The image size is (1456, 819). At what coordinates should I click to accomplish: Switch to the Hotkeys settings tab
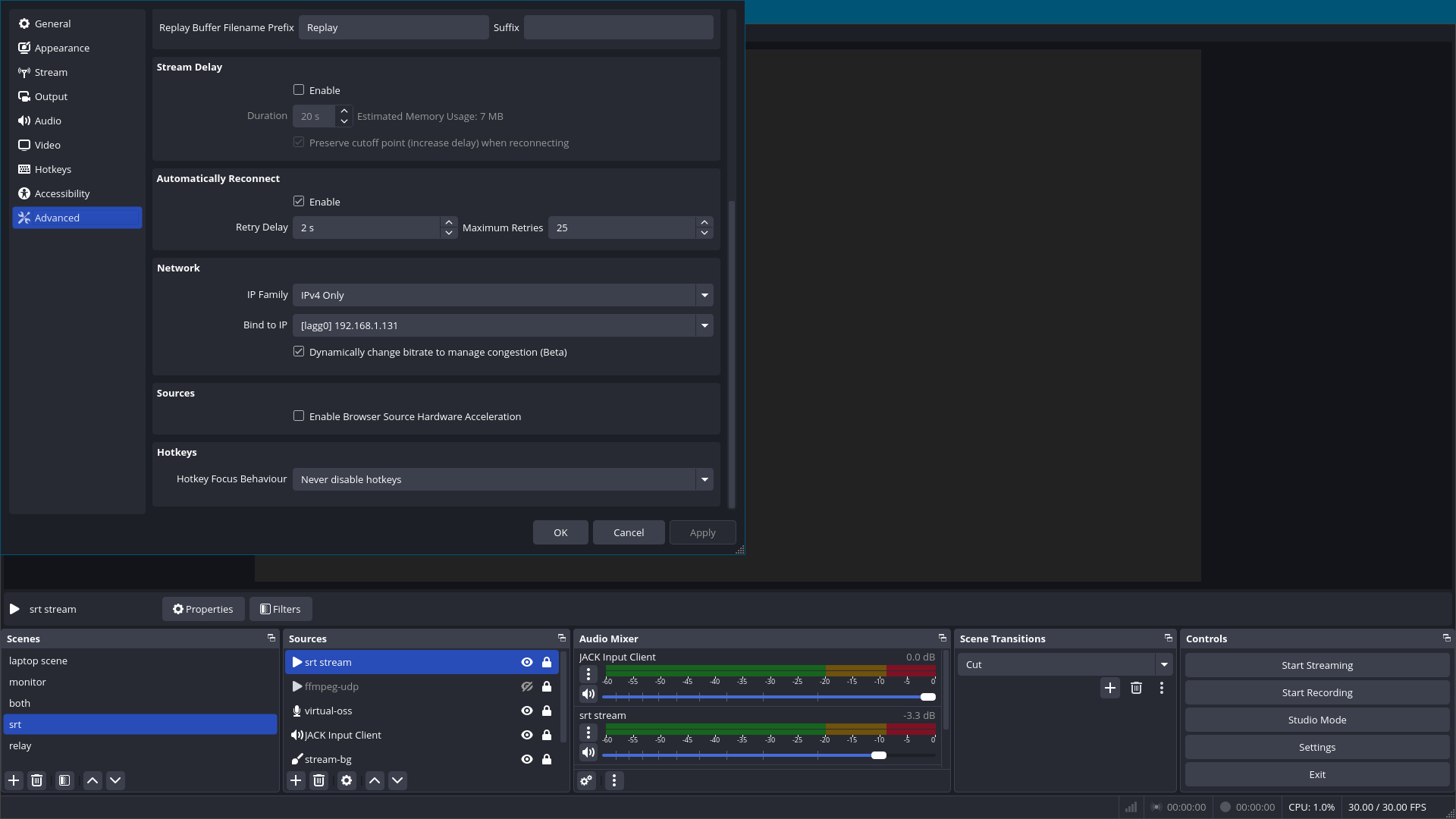pyautogui.click(x=52, y=169)
